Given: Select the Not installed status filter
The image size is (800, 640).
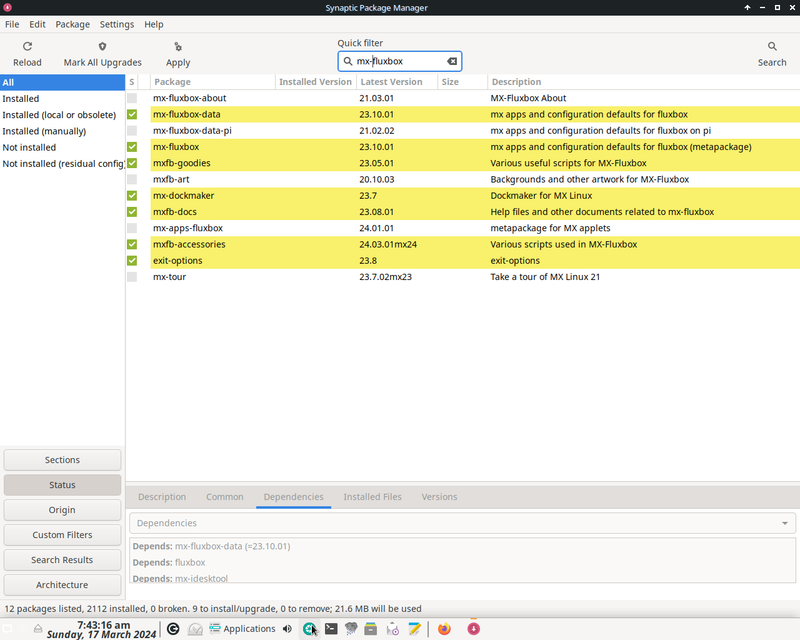Looking at the screenshot, I should click(62, 147).
